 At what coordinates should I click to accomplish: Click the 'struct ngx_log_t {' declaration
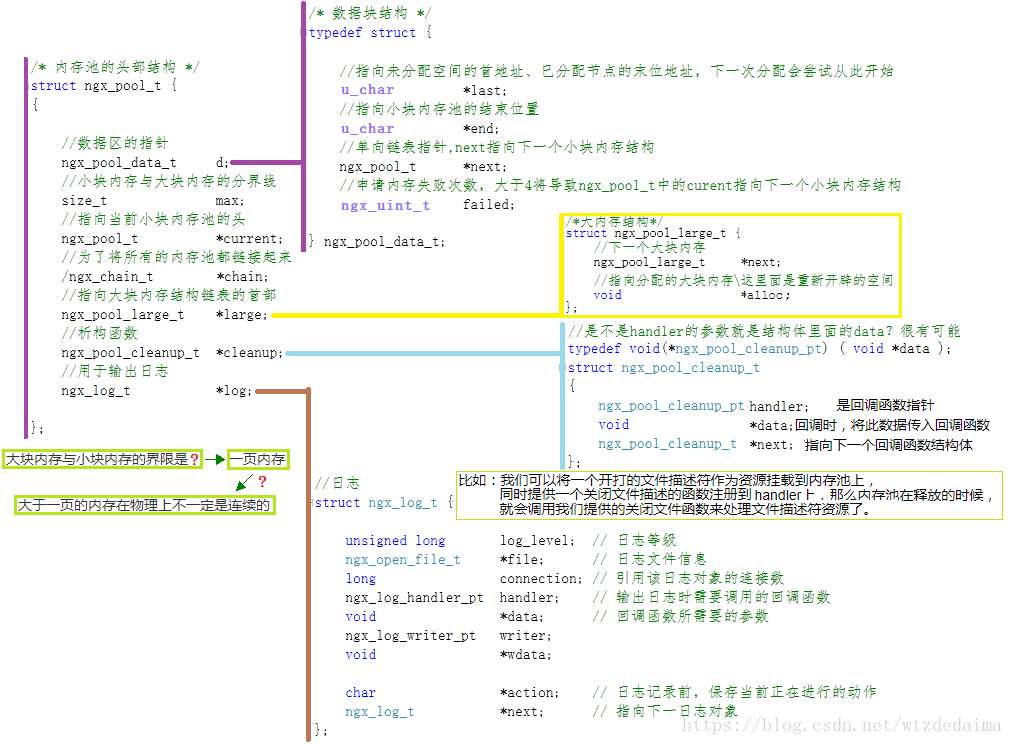click(384, 502)
